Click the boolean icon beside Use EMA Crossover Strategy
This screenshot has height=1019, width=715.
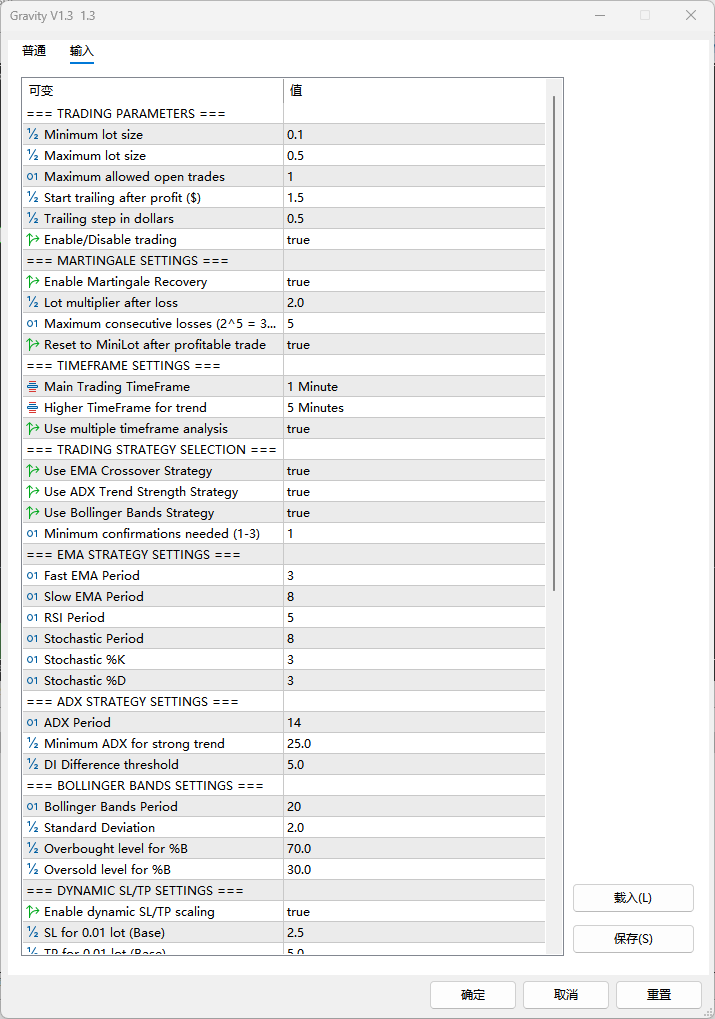coord(32,471)
